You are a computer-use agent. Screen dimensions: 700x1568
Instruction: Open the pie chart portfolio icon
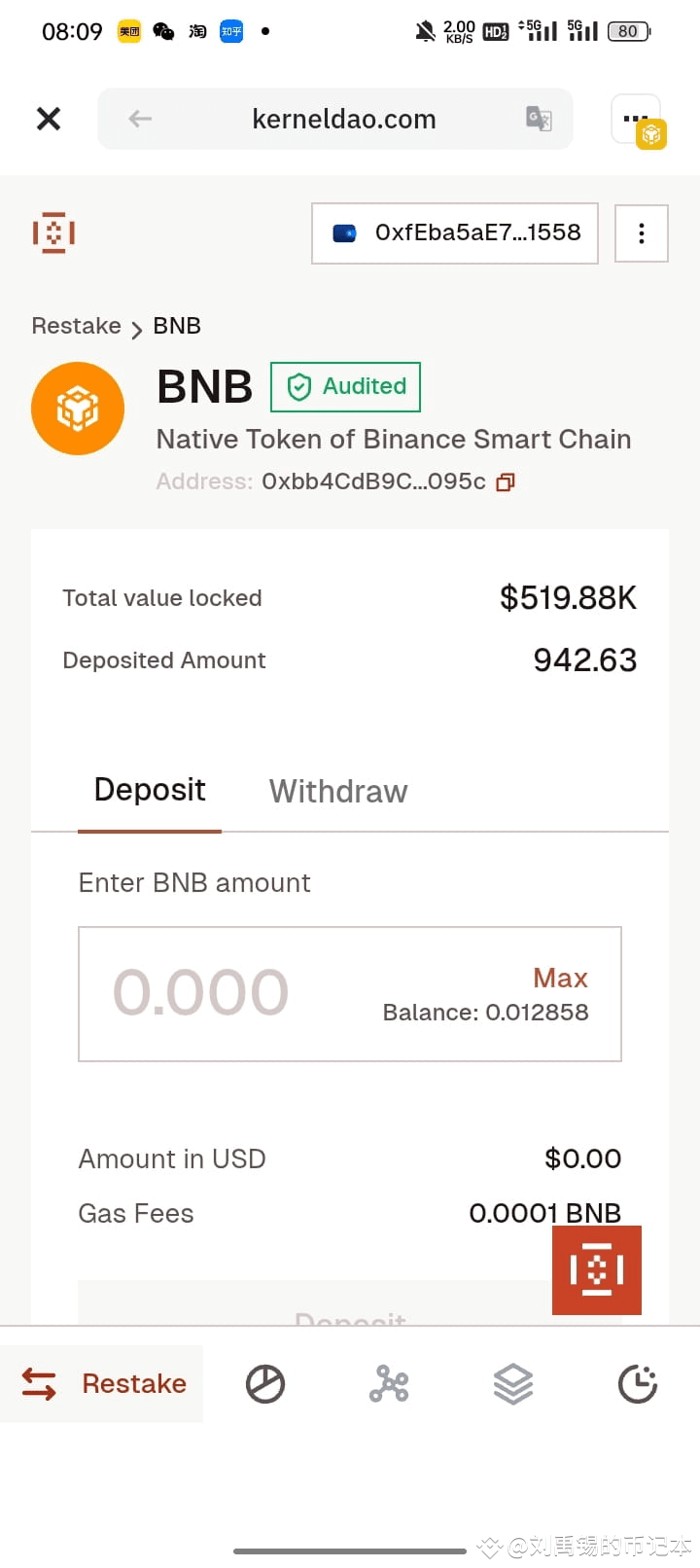tap(264, 1383)
